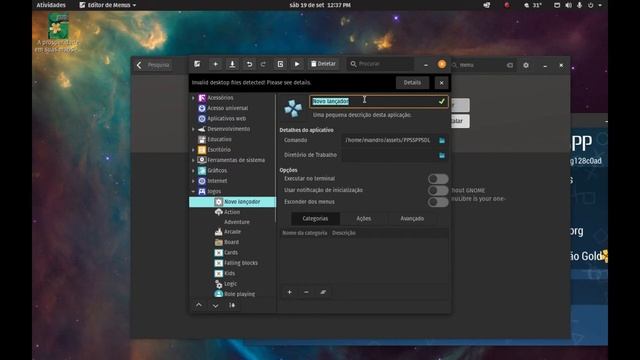
Task: Open the system menu arrow in top bar
Action: (x=600, y=5)
